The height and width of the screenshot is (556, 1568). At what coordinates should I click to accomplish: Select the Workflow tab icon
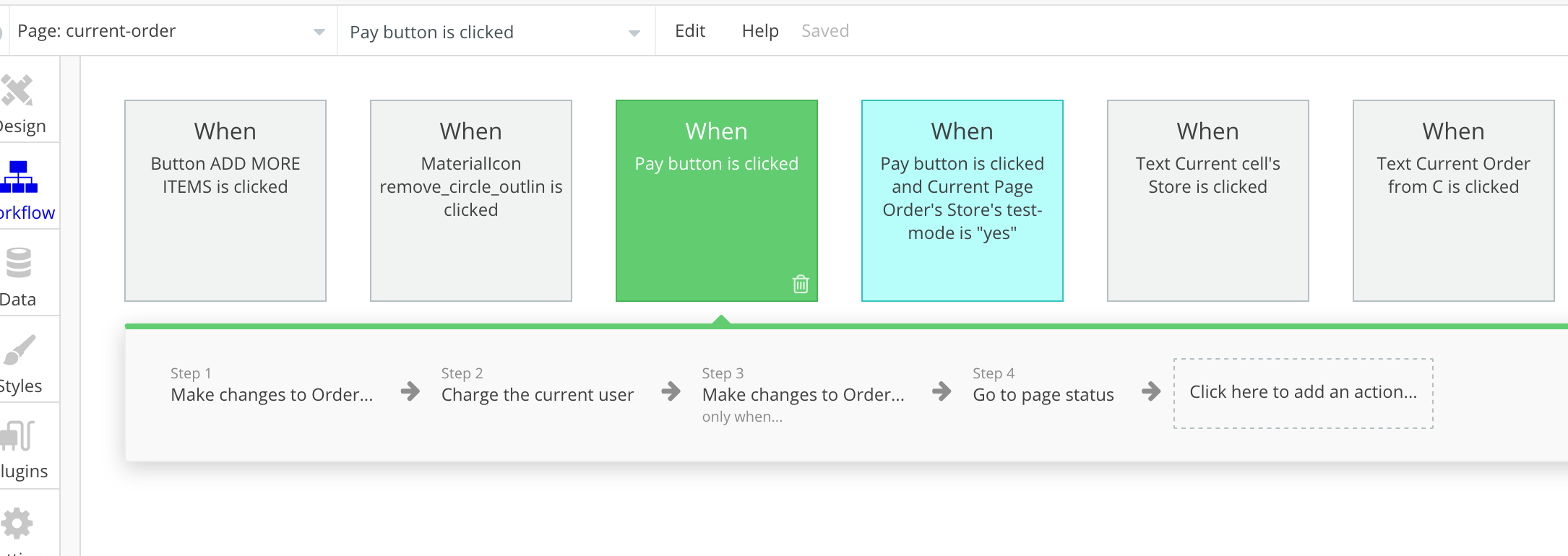[x=19, y=178]
